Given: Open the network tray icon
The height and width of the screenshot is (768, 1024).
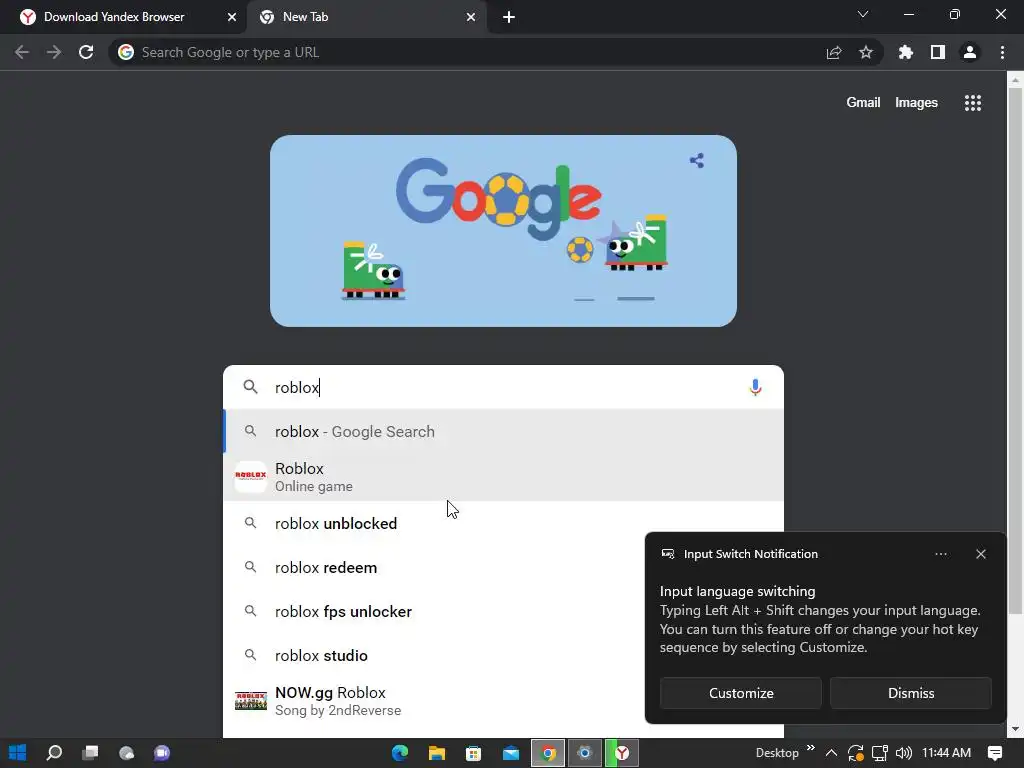Looking at the screenshot, I should click(x=880, y=753).
